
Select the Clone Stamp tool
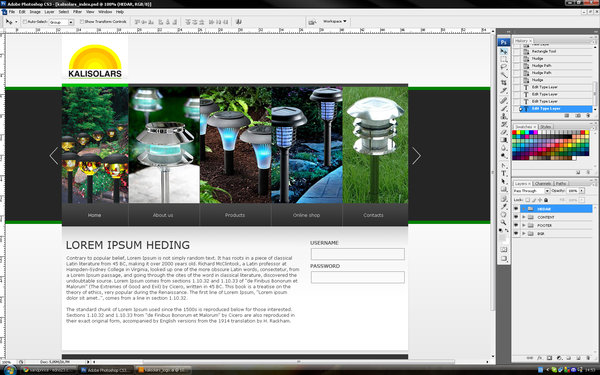(504, 116)
